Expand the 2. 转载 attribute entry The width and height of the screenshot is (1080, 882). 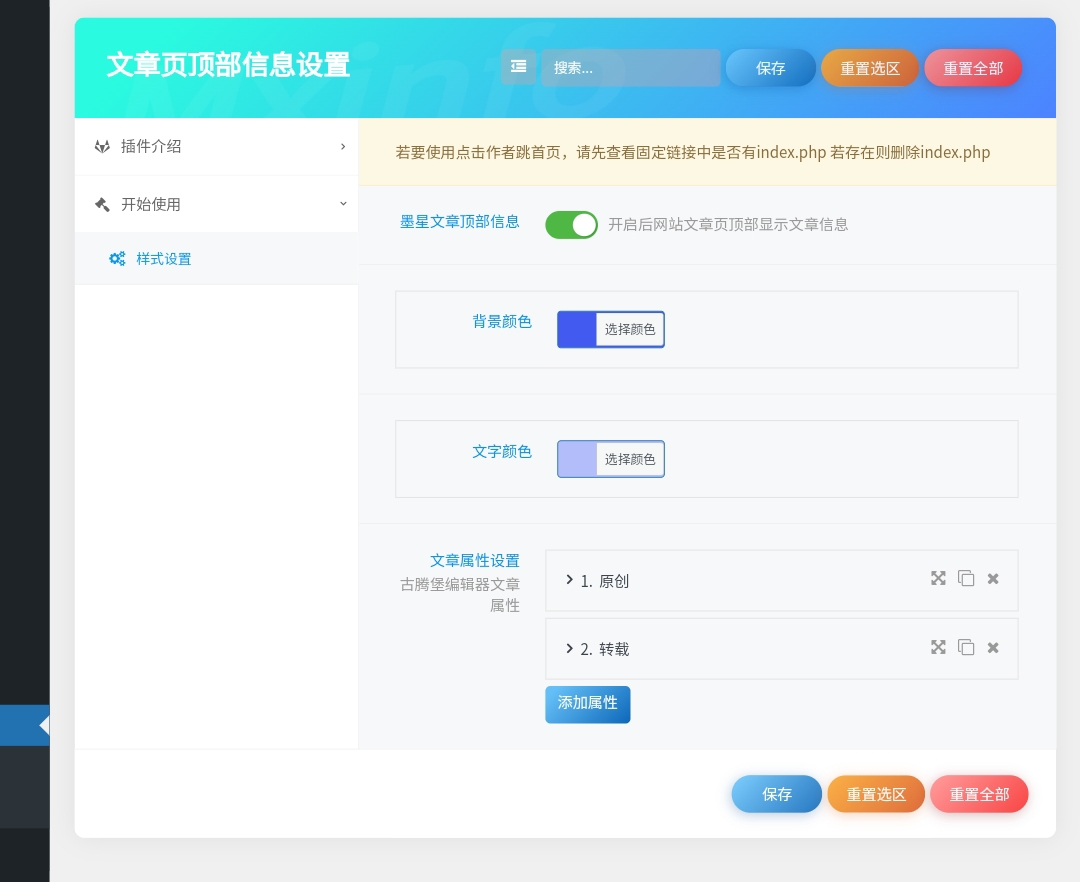point(569,648)
